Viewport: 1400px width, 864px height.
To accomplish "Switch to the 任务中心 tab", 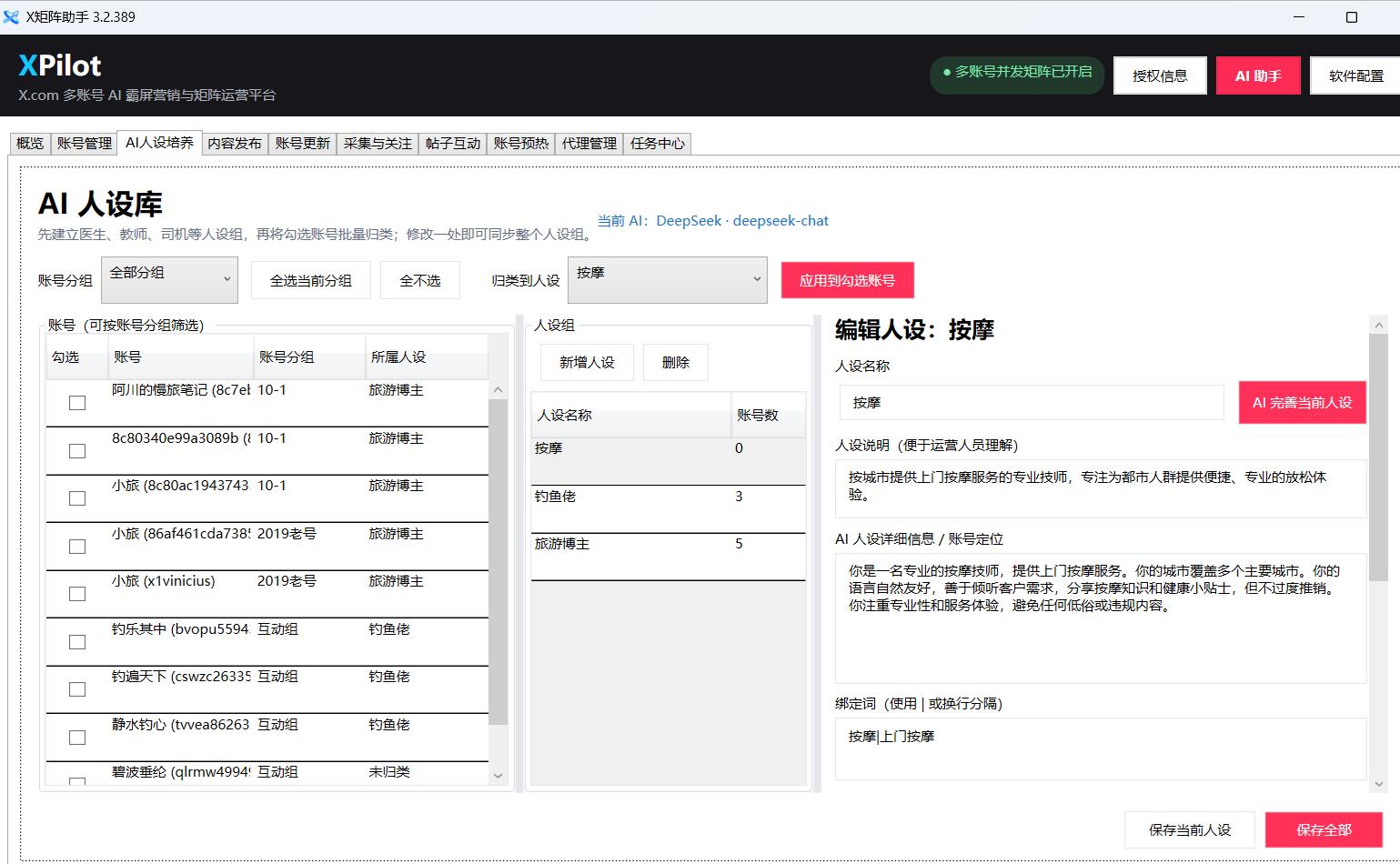I will [657, 144].
